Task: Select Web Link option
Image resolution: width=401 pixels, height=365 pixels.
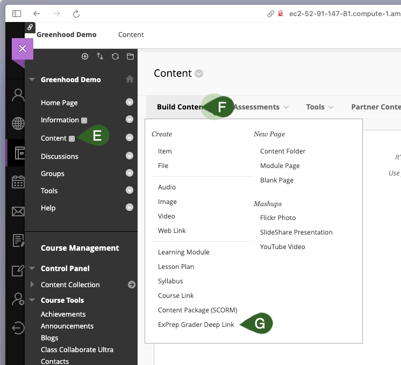Action: [x=172, y=230]
